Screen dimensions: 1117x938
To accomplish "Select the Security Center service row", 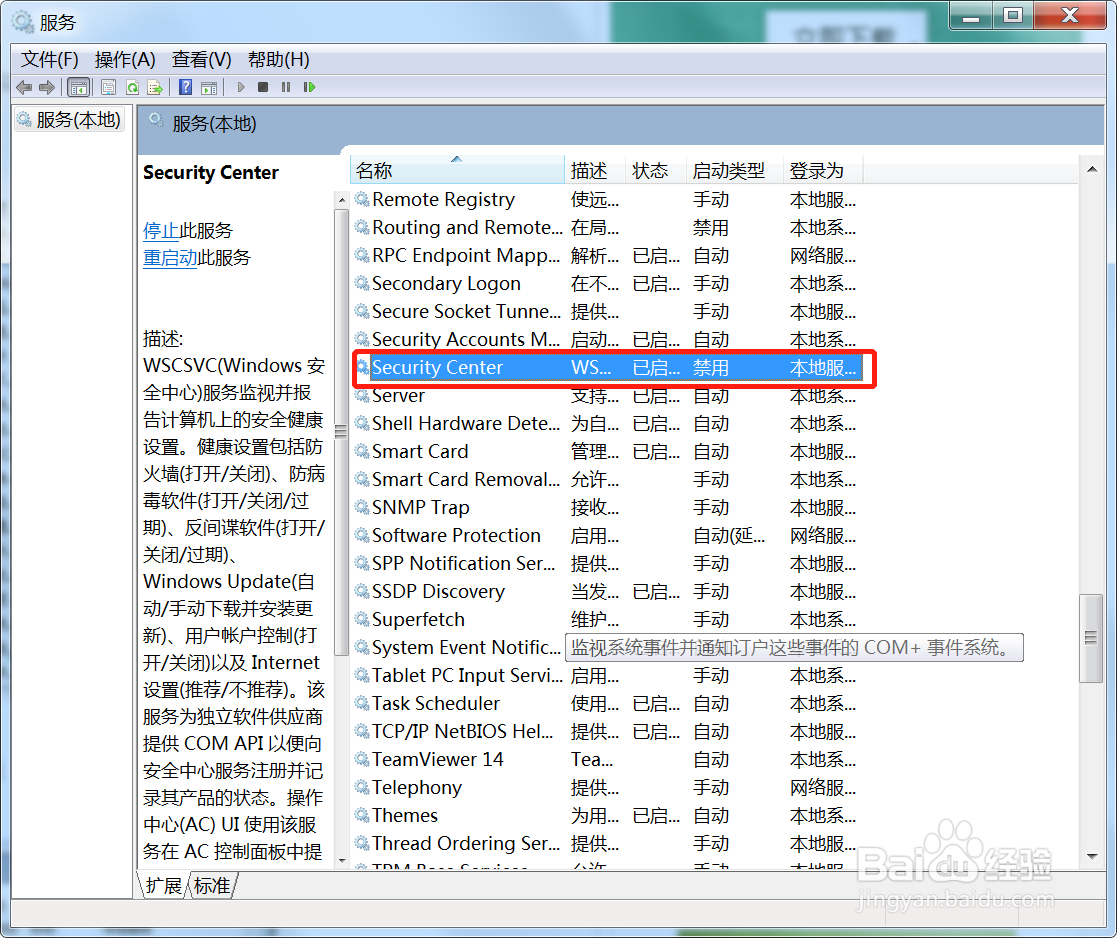I will [x=609, y=368].
